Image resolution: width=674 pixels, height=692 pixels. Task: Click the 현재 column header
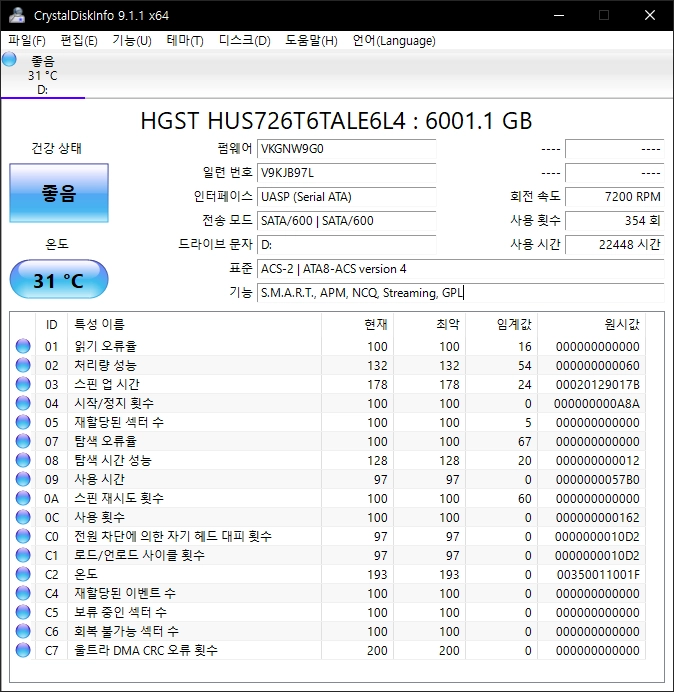click(x=358, y=324)
